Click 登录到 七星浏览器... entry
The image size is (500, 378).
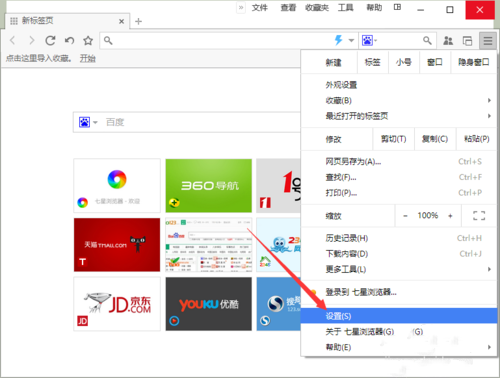[x=399, y=293]
